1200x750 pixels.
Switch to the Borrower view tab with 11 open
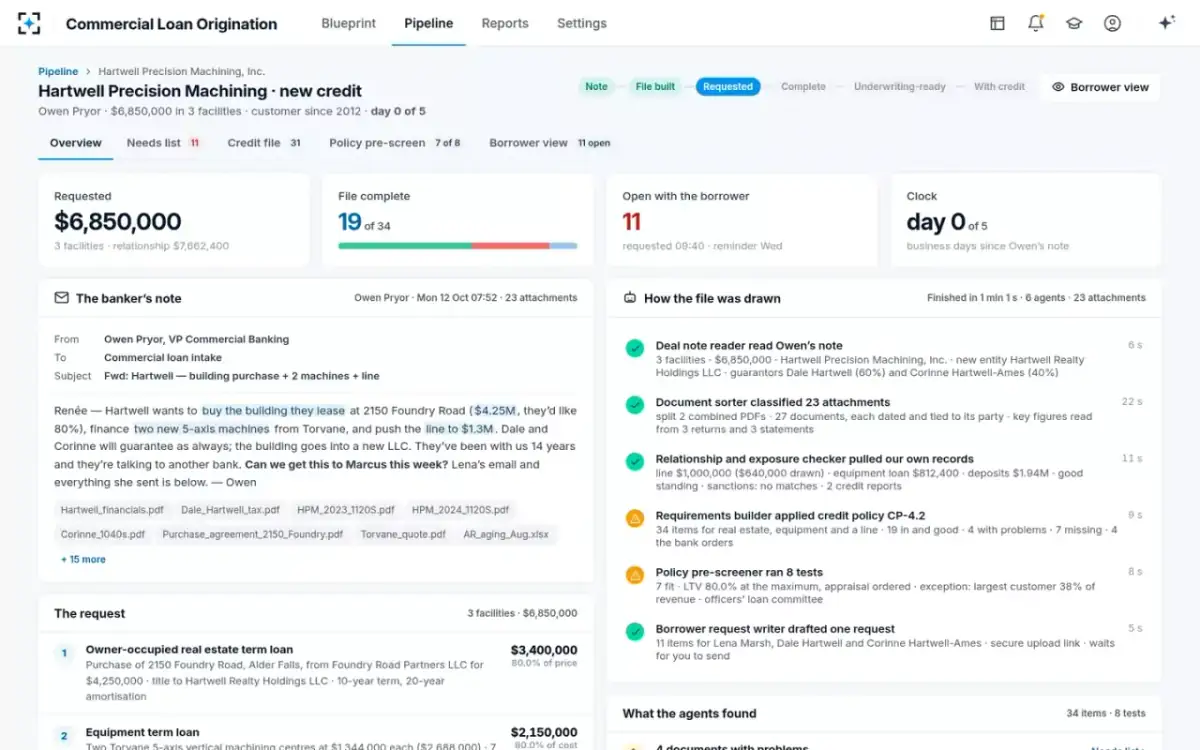coord(550,143)
